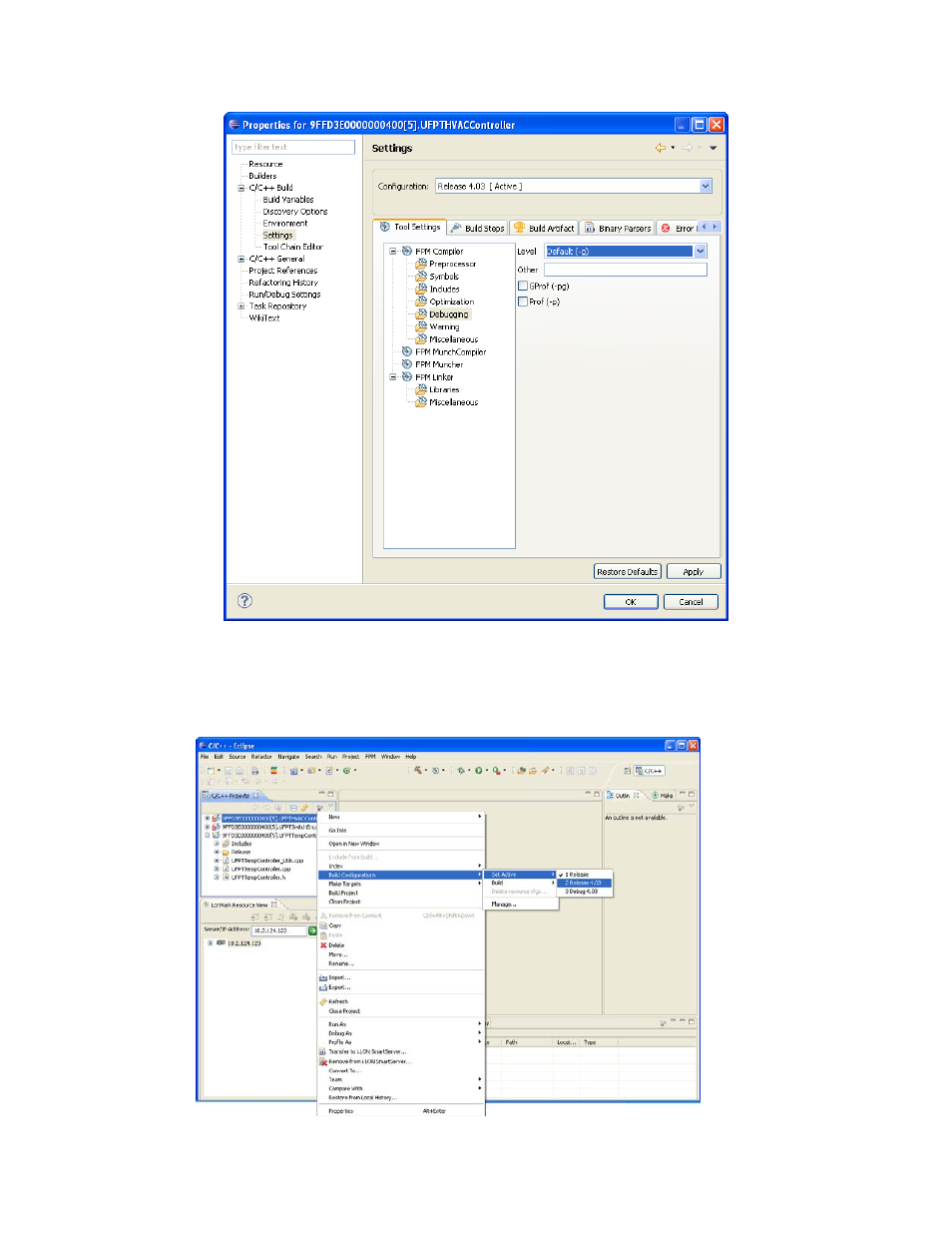Switch to the Build Steps tab
The width and height of the screenshot is (952, 1233).
tap(477, 228)
